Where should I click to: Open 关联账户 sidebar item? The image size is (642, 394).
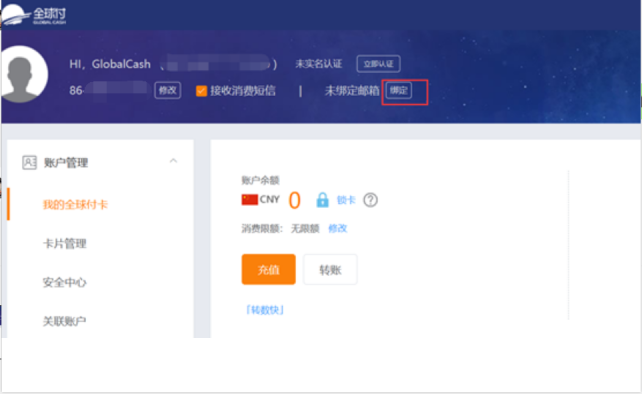[x=65, y=321]
